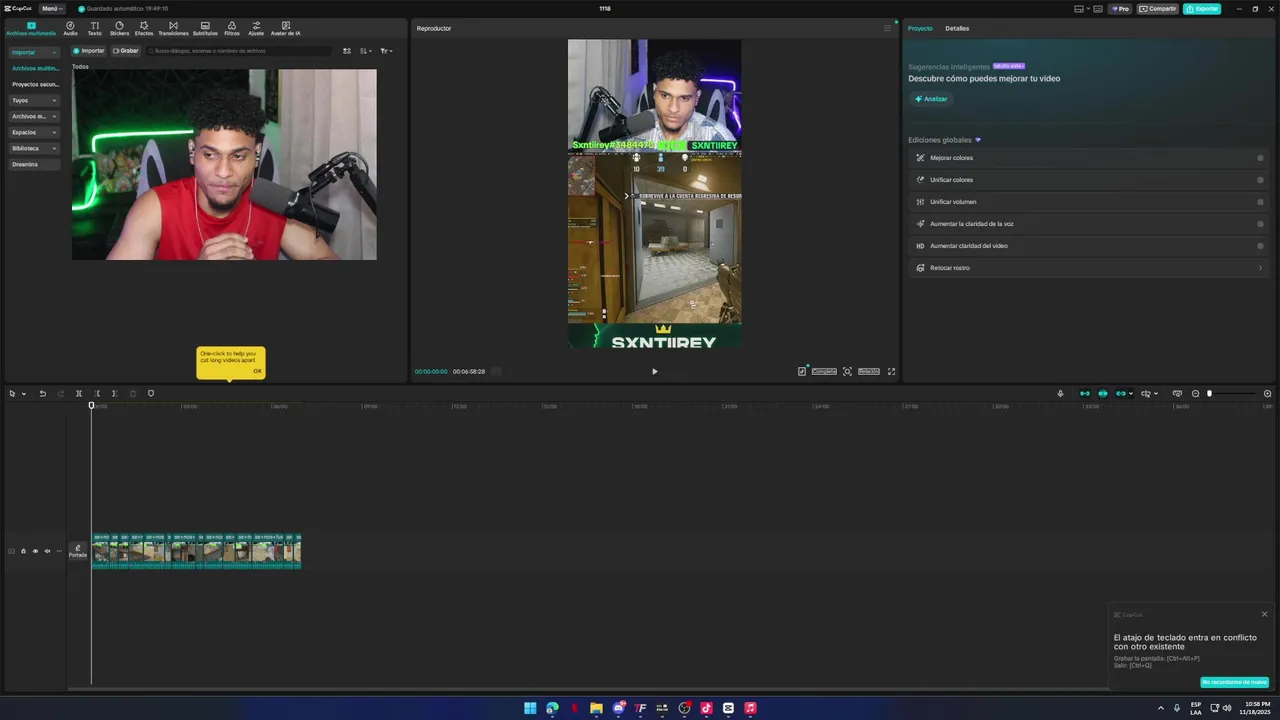Select Archivos multimedia sidebar item
Viewport: 1280px width, 720px height.
pyautogui.click(x=35, y=68)
